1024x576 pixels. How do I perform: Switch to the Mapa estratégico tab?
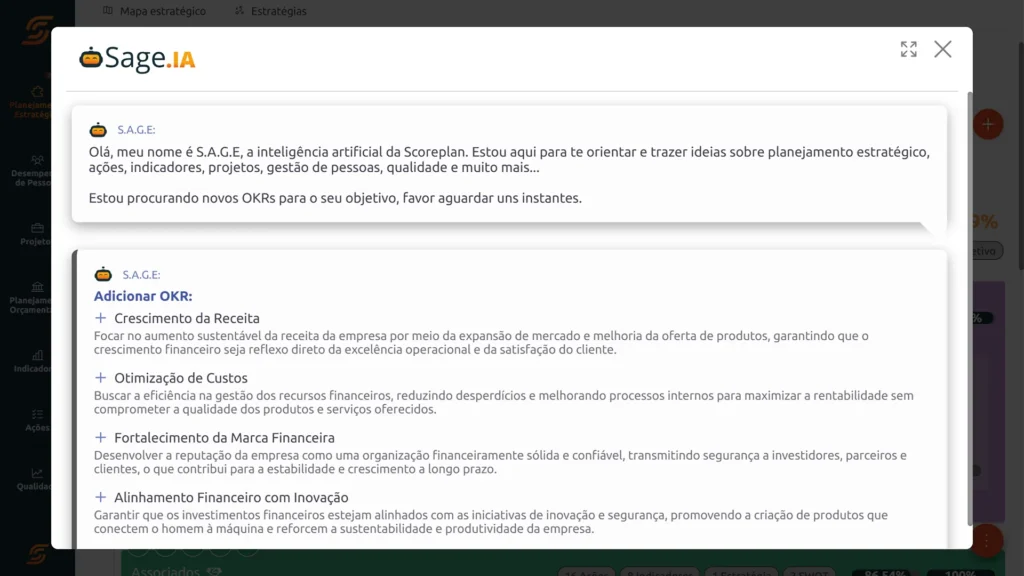click(155, 11)
